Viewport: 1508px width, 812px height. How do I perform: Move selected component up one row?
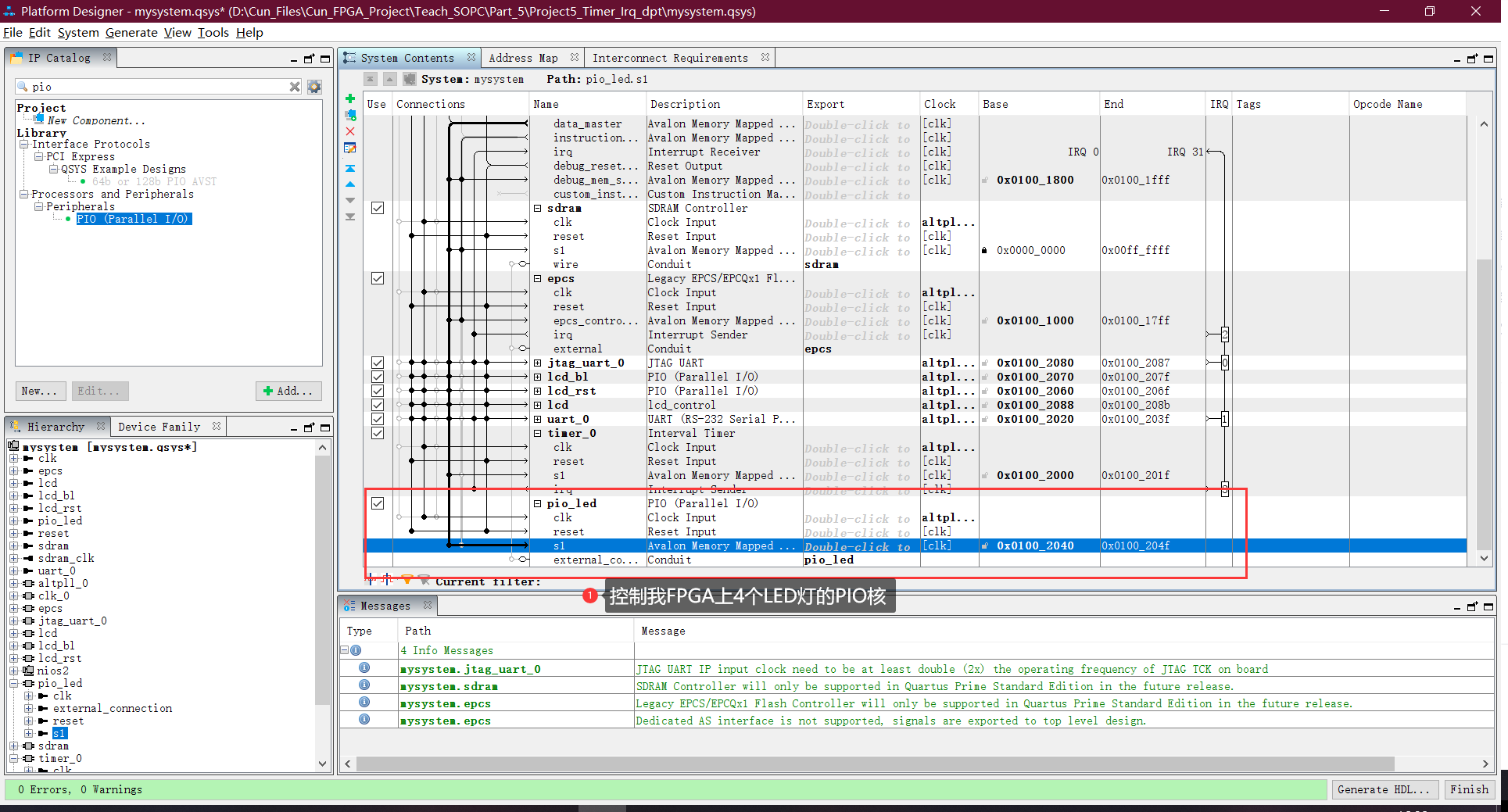tap(350, 184)
